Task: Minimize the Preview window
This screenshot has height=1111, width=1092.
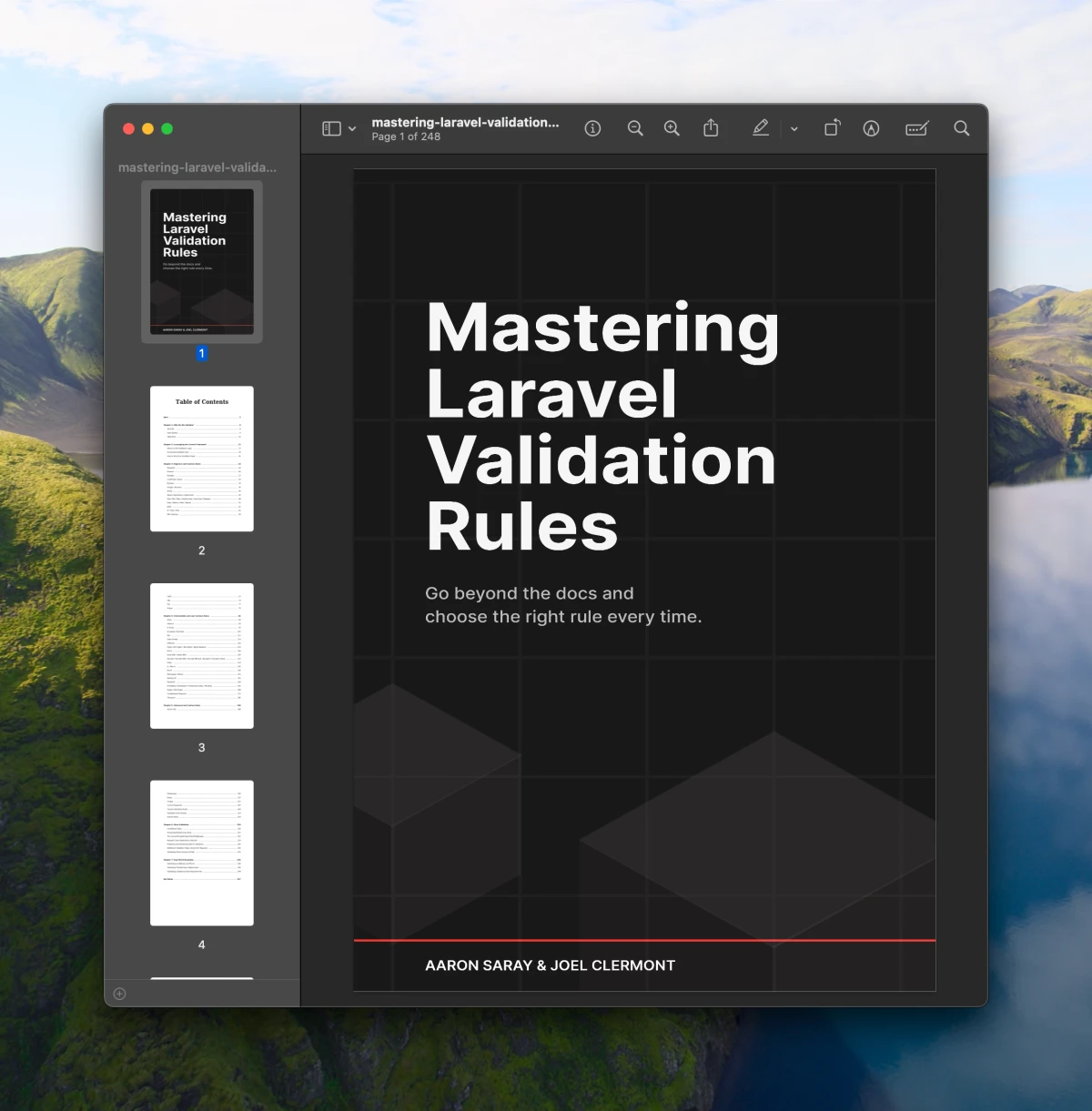Action: (x=147, y=129)
